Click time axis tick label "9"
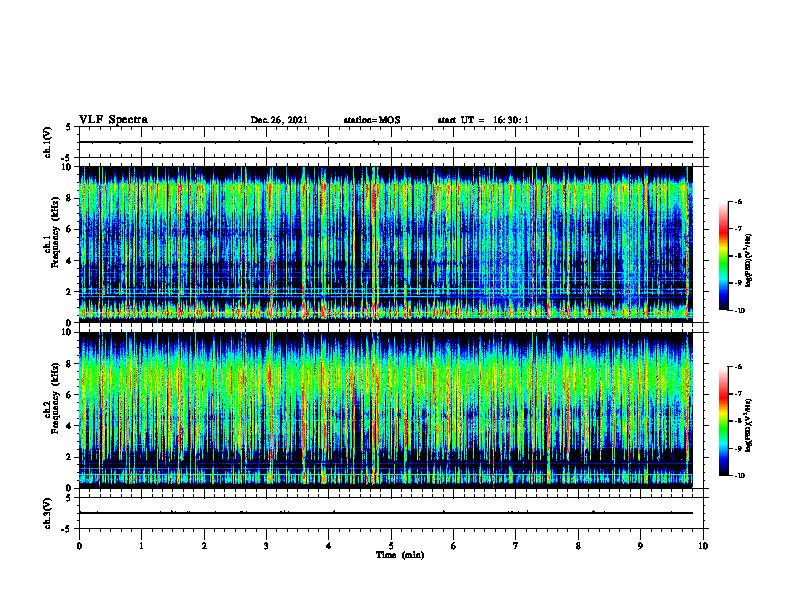The height and width of the screenshot is (612, 792). point(640,546)
